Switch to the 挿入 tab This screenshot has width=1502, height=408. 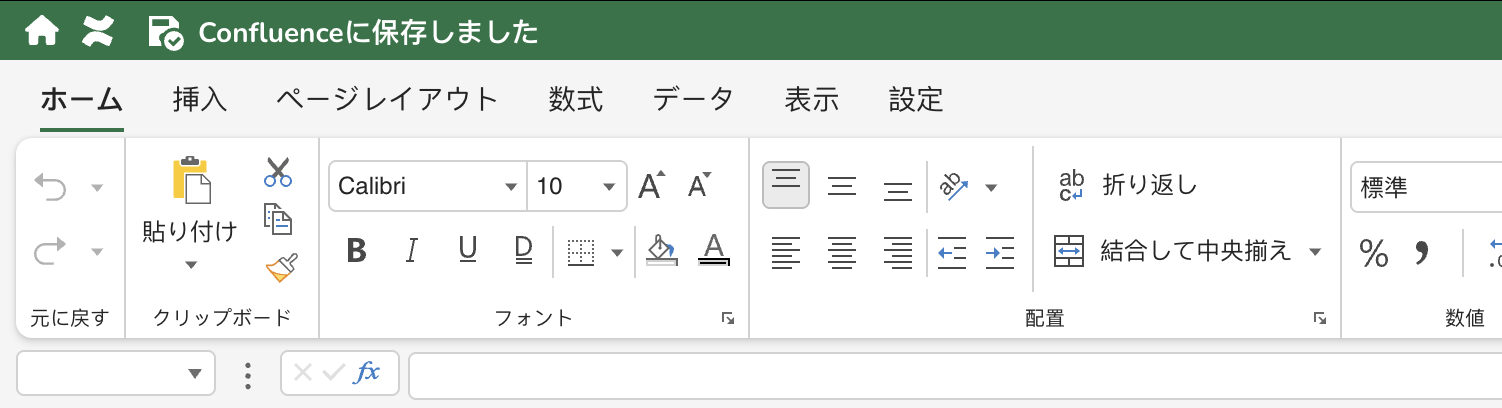tap(200, 100)
